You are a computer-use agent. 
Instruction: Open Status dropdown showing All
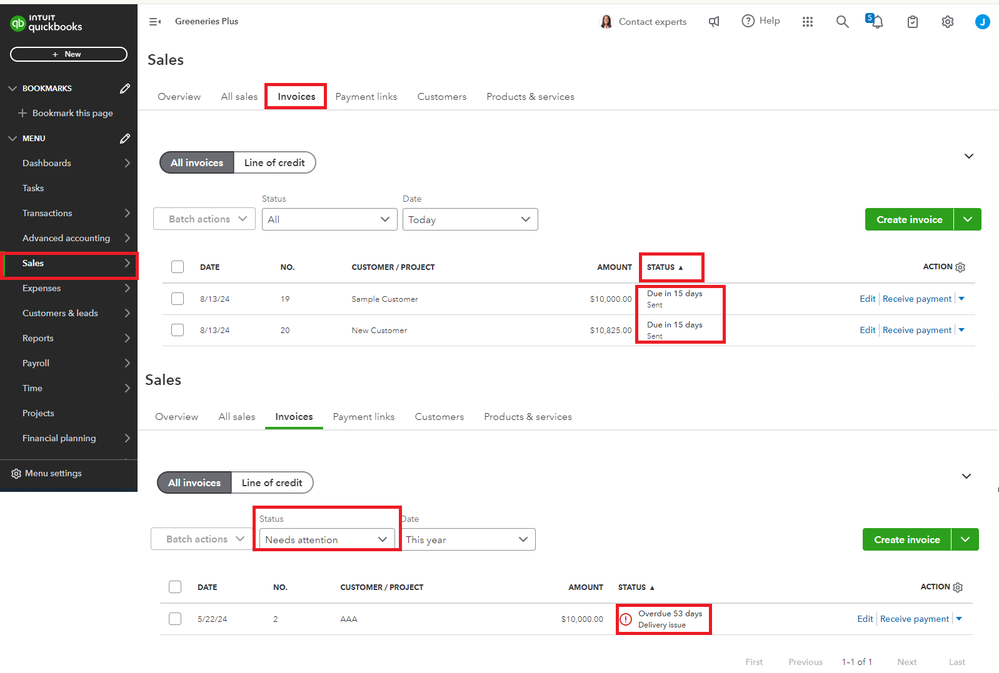tap(329, 219)
